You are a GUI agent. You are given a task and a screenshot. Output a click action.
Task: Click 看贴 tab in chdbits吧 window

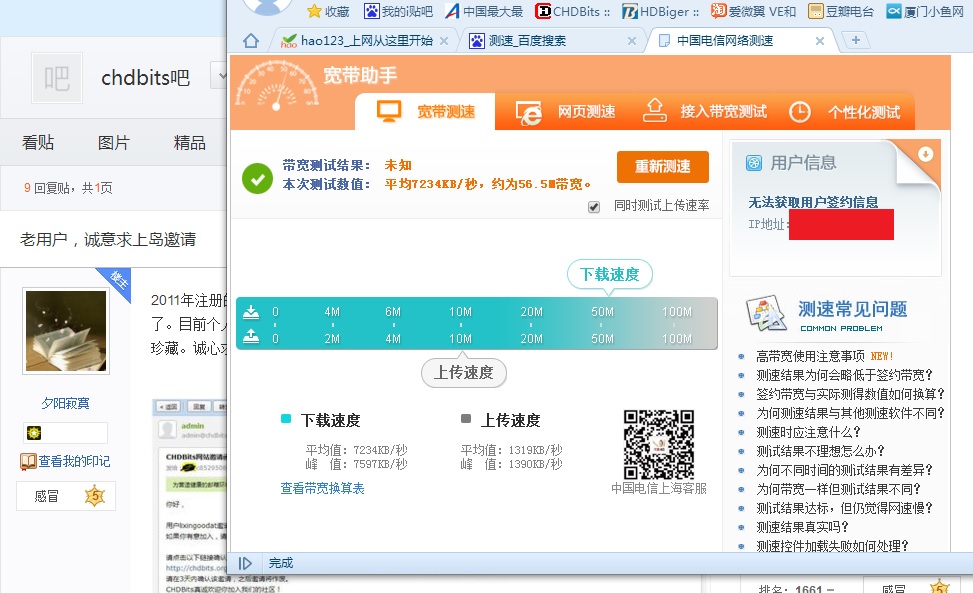tap(38, 143)
